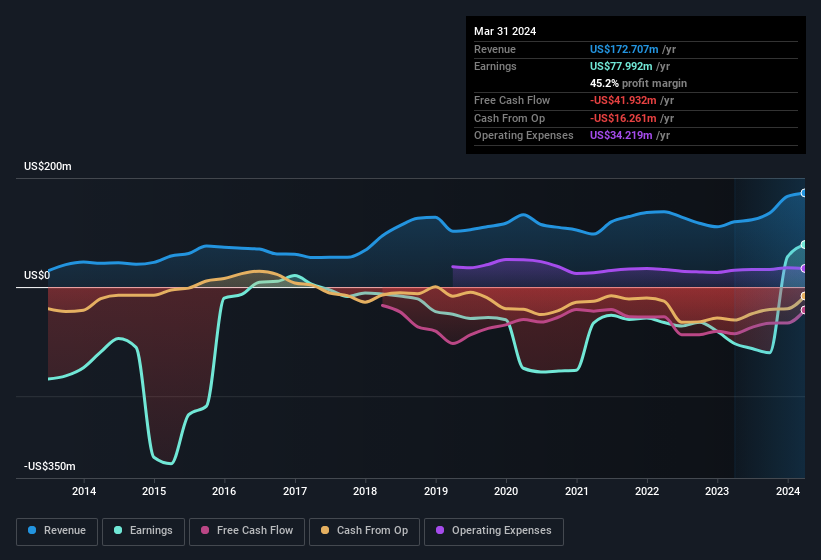Click the US$34.219m operating expenses value
The image size is (821, 560).
point(621,136)
